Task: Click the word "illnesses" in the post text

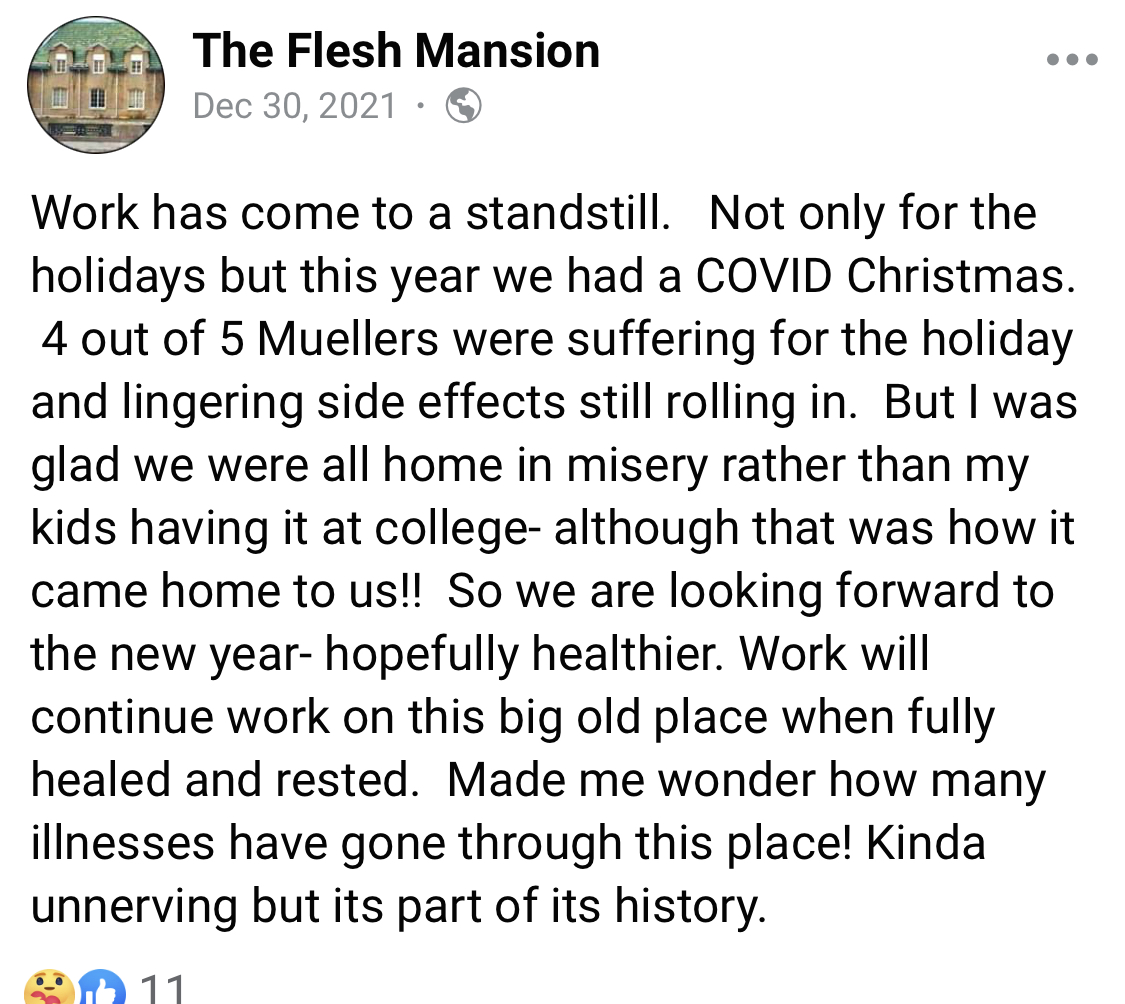Action: point(123,843)
